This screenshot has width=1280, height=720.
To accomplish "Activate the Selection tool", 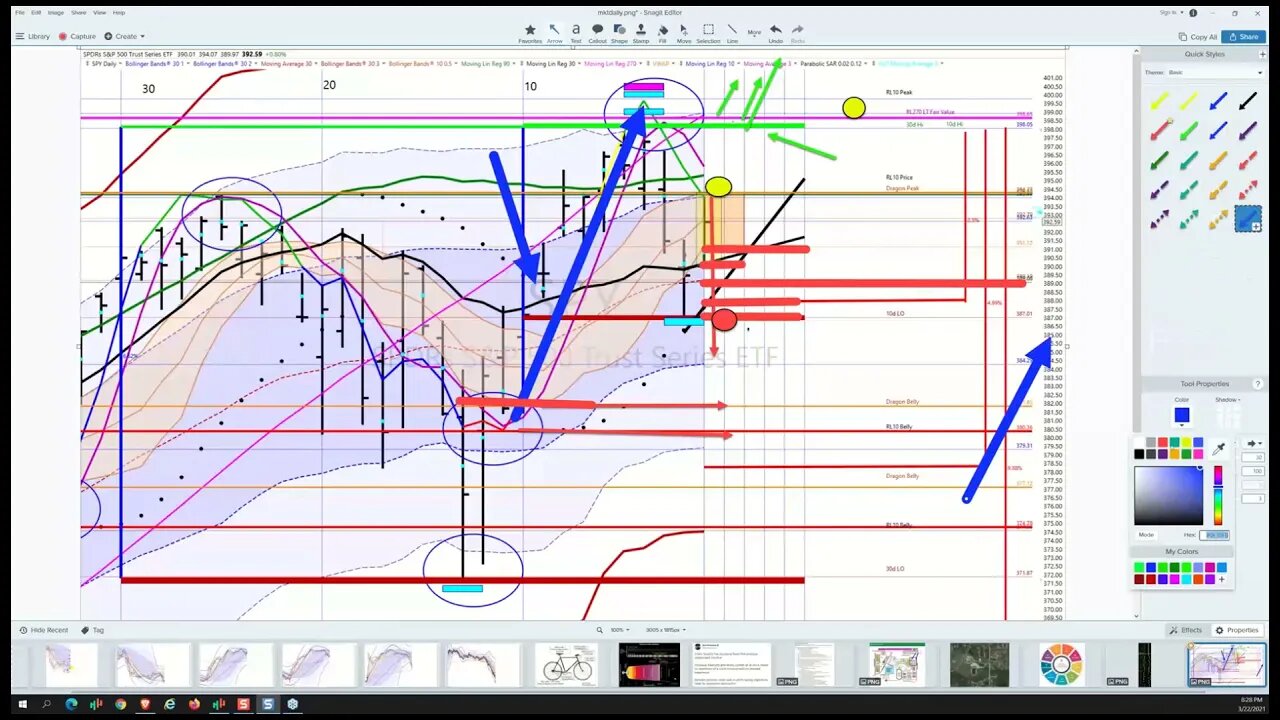I will 708,34.
